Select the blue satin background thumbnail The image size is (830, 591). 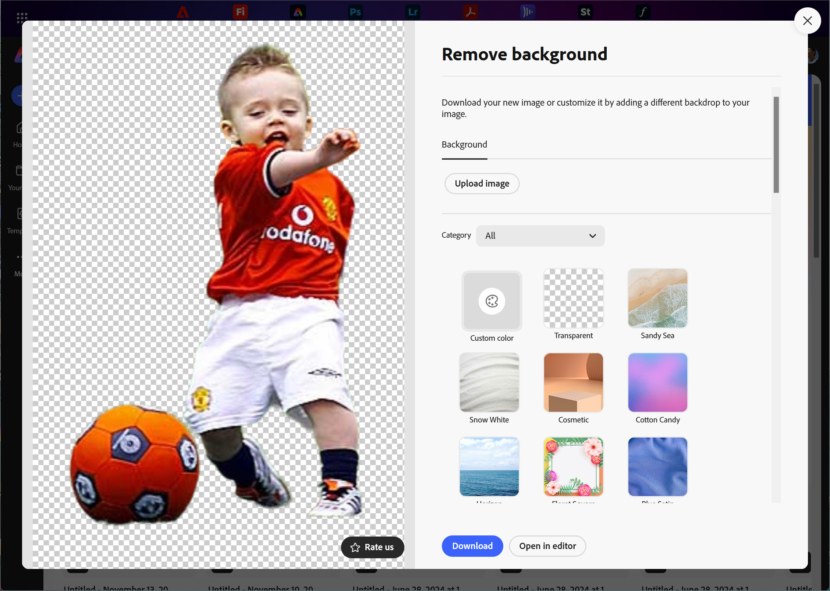(x=657, y=467)
